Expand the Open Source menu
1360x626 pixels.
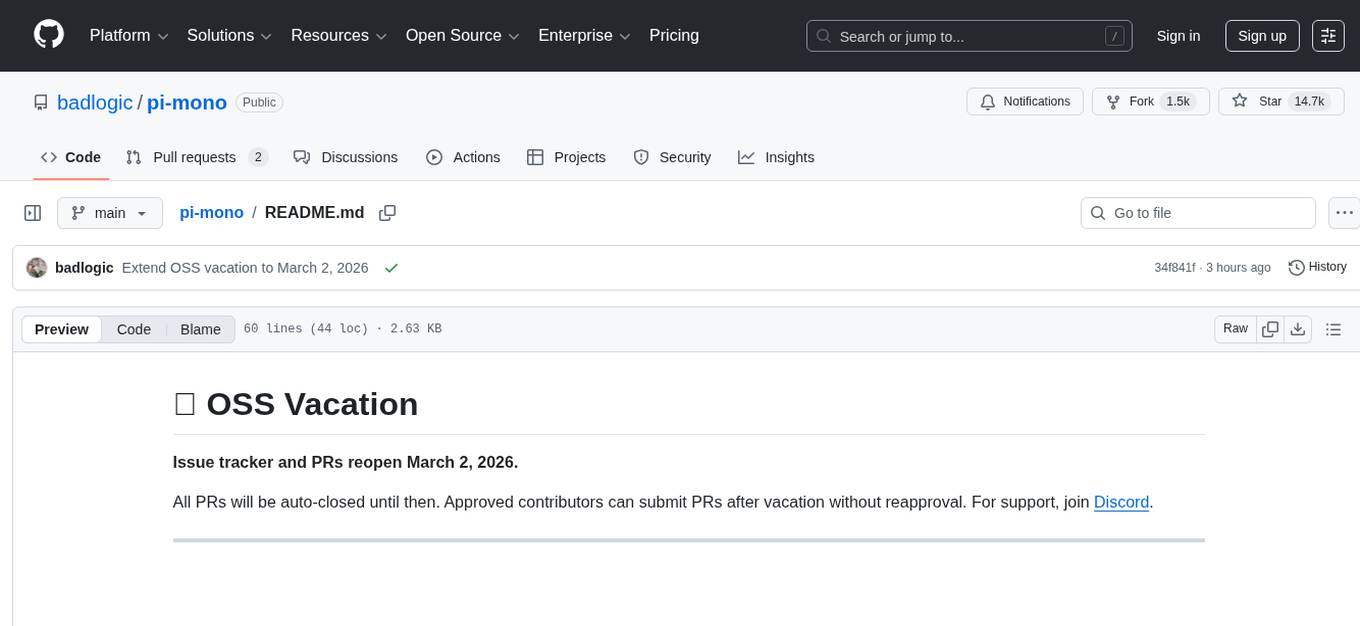[462, 36]
